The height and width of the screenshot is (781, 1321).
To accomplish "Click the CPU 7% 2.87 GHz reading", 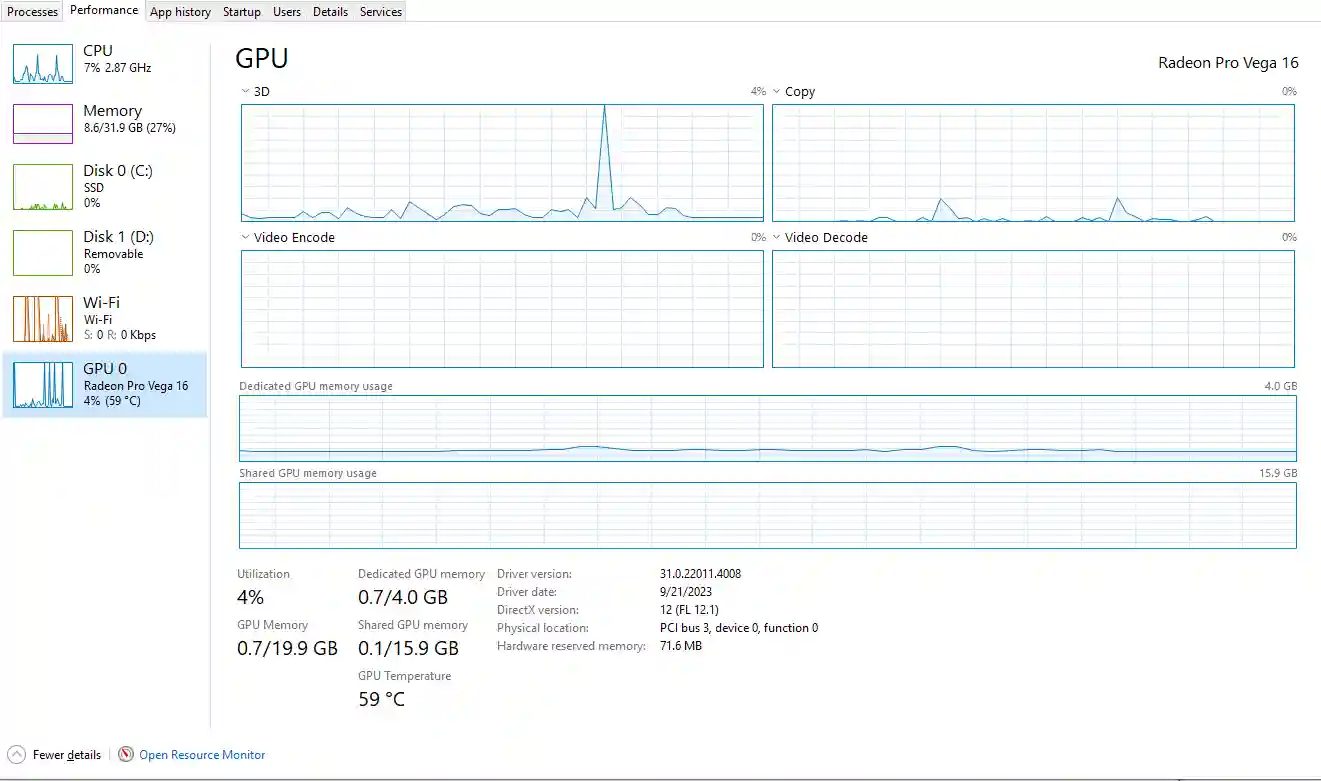I will coord(118,68).
